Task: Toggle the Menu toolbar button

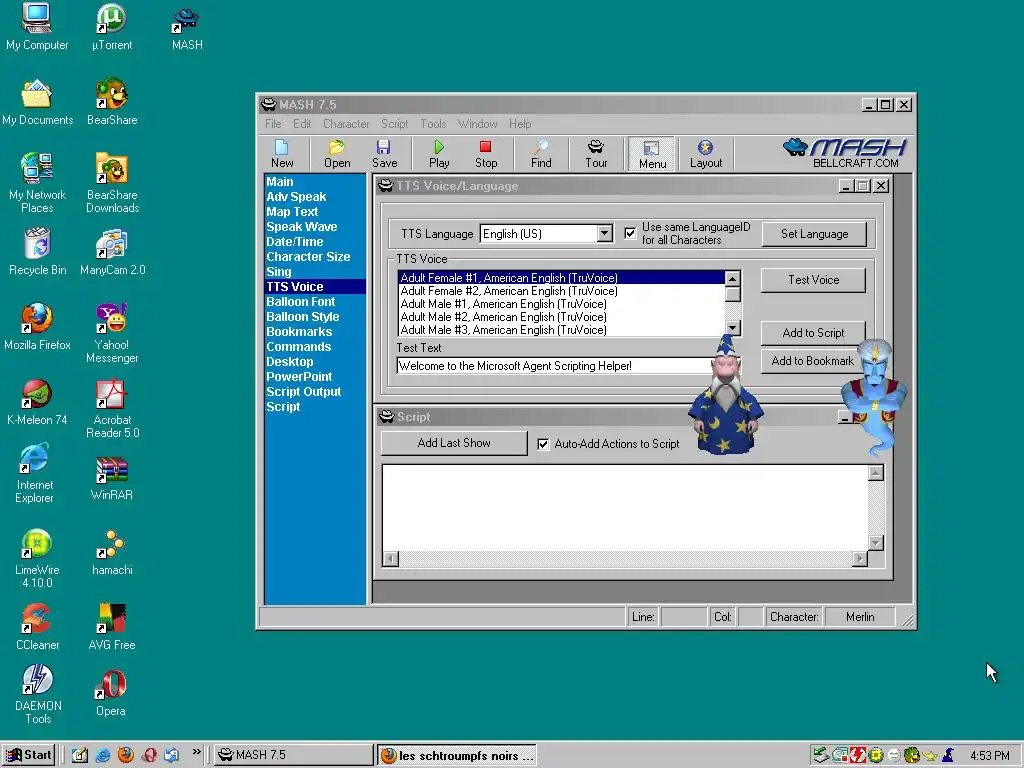Action: coord(652,154)
